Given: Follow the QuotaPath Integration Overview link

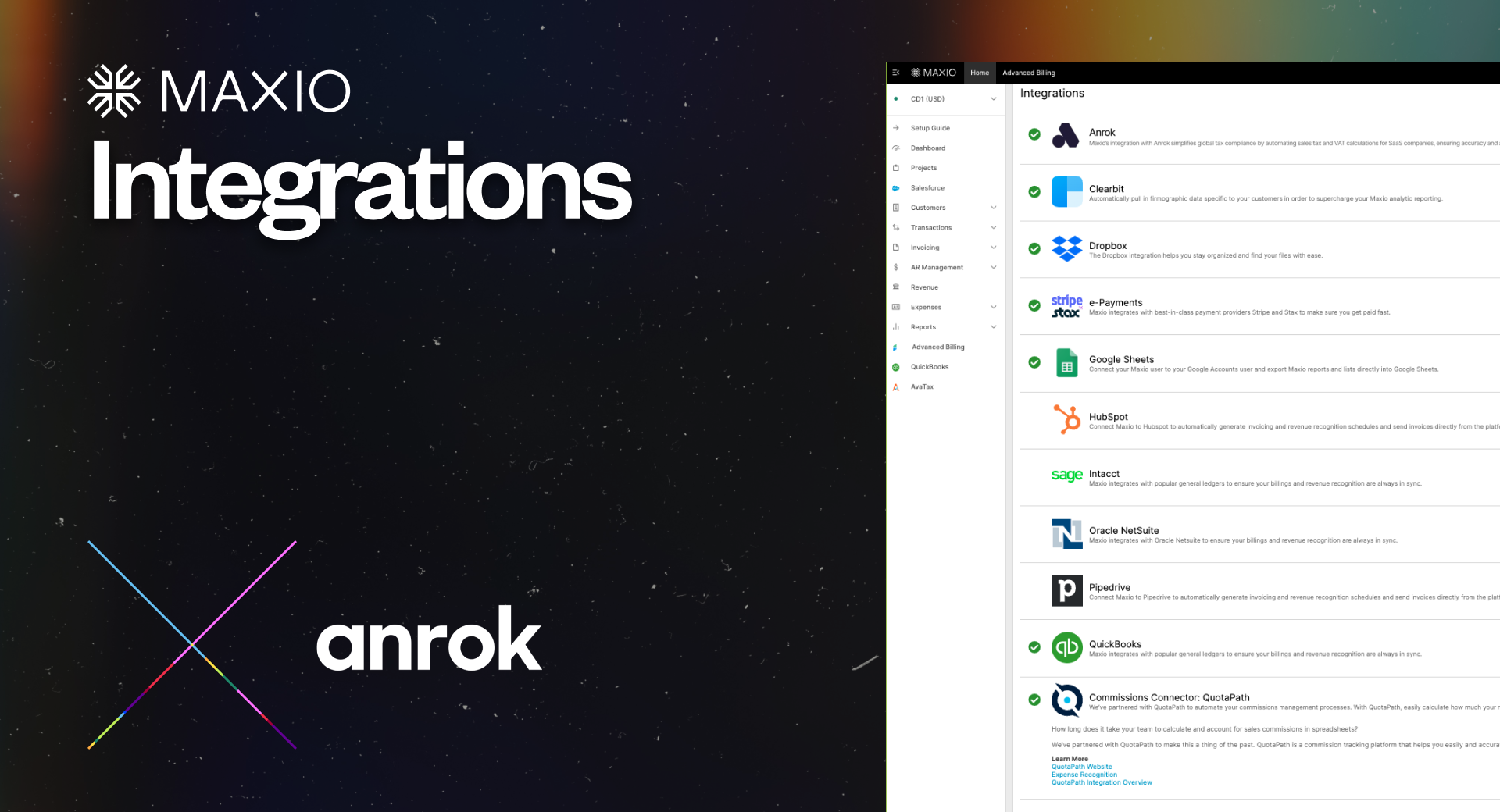Looking at the screenshot, I should tap(1102, 782).
